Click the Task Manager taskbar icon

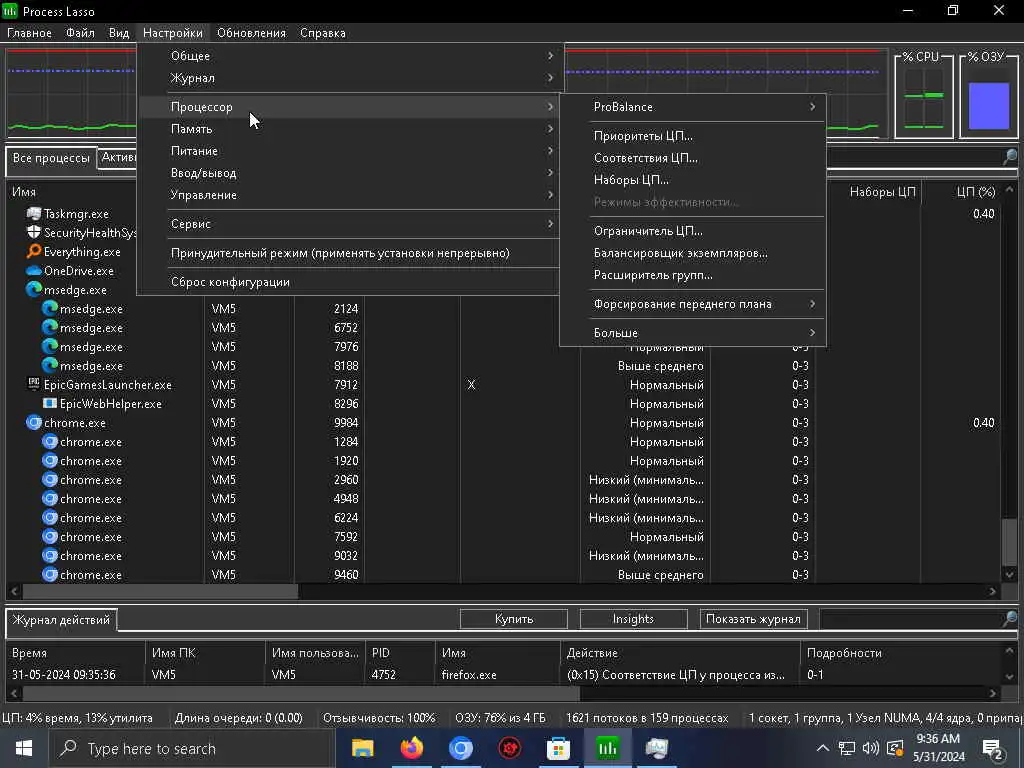click(656, 748)
